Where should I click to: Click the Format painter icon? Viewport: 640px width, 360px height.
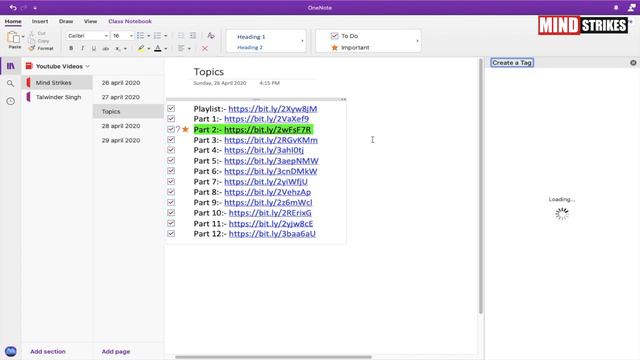click(x=32, y=48)
